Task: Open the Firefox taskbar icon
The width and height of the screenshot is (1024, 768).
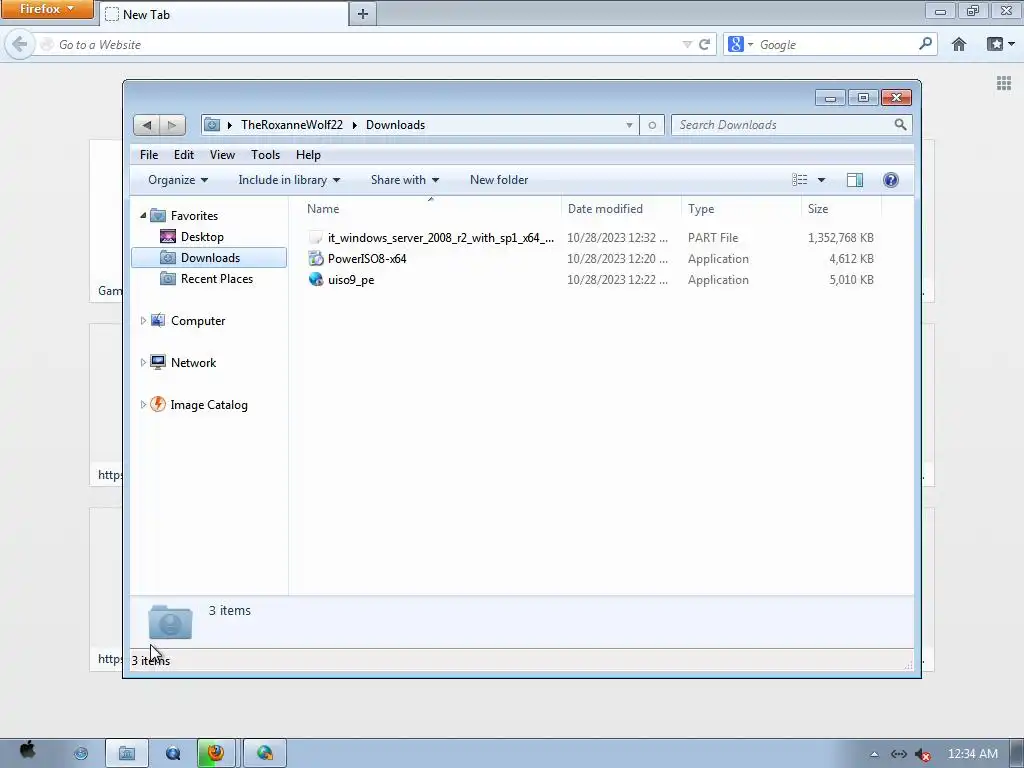Action: pyautogui.click(x=216, y=753)
